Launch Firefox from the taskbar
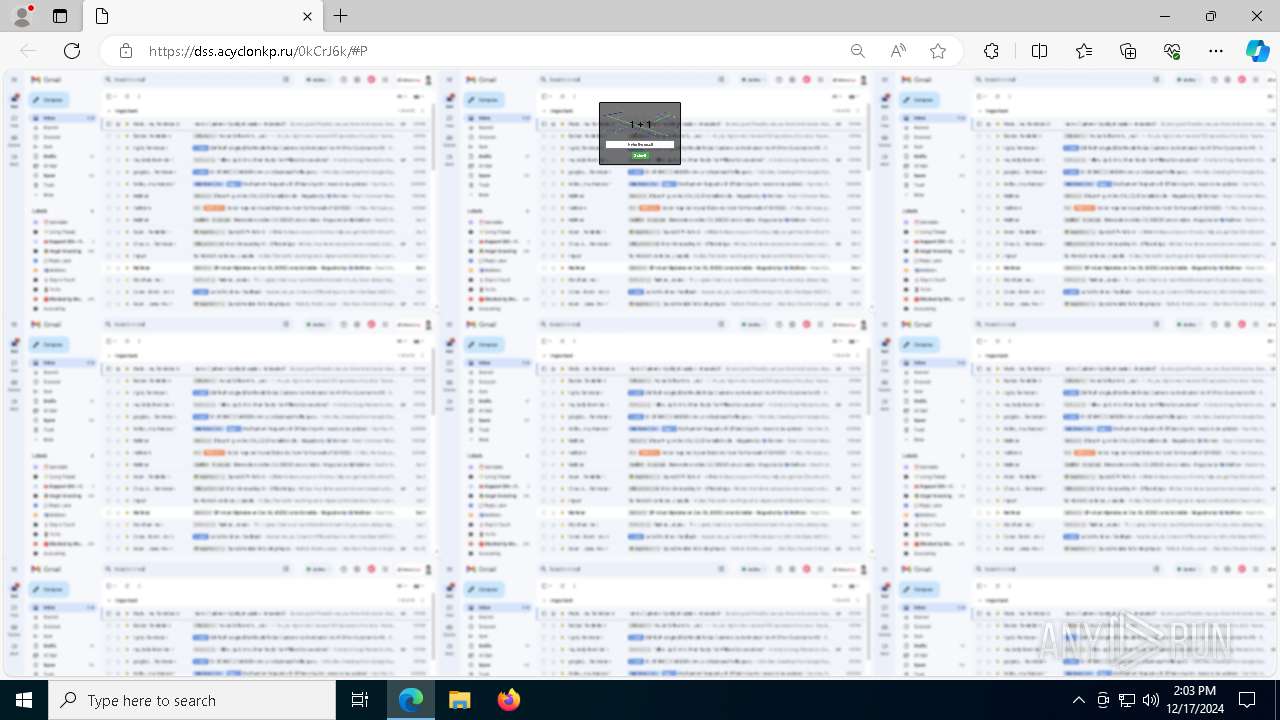 coord(508,700)
